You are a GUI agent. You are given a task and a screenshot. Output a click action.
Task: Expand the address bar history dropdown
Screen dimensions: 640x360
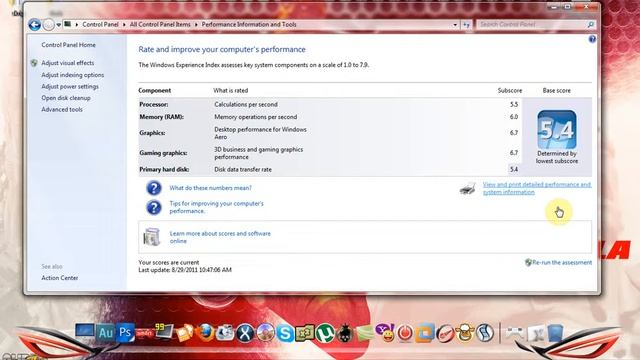(x=455, y=25)
